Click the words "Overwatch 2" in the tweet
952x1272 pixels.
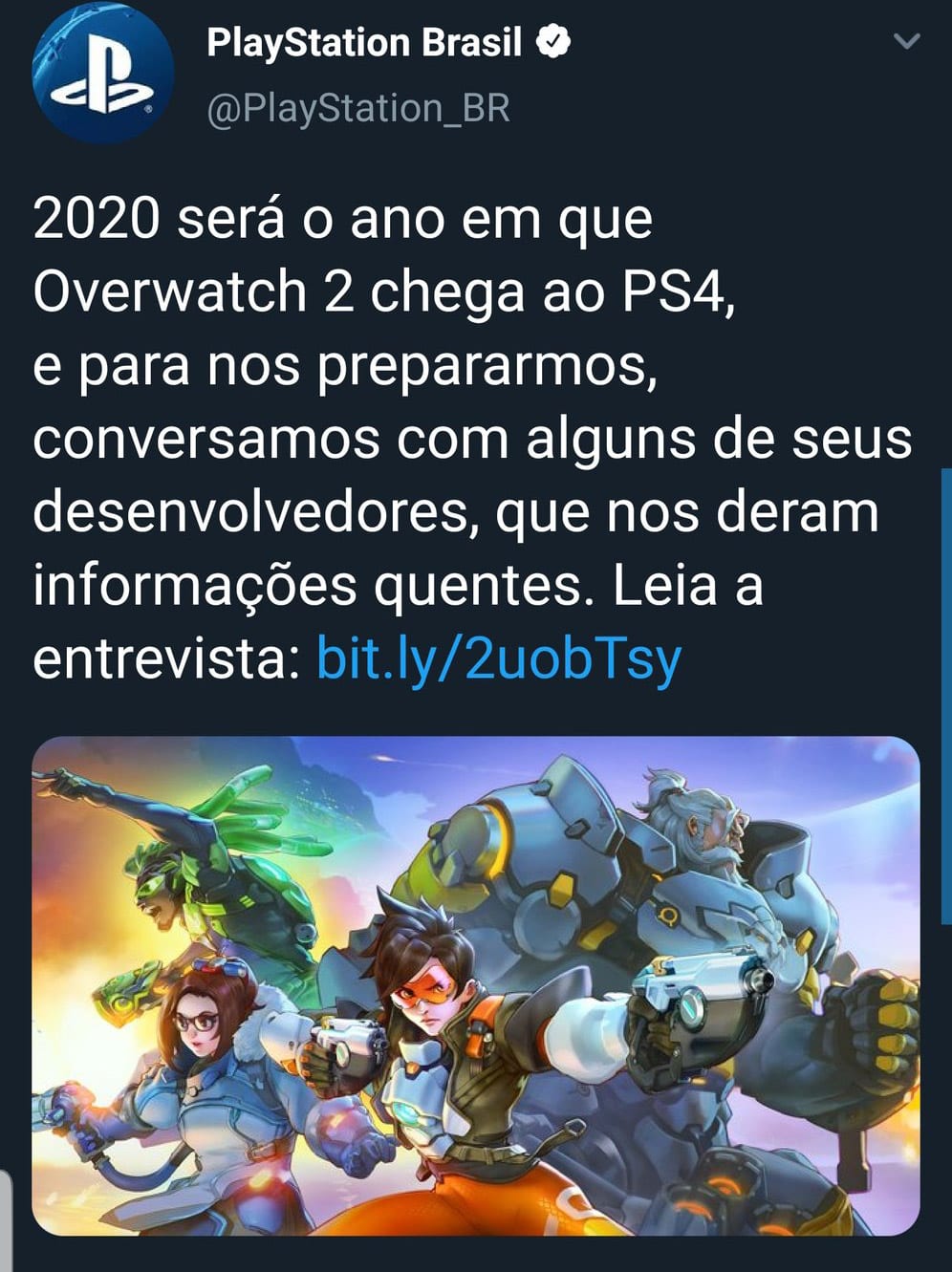(193, 292)
